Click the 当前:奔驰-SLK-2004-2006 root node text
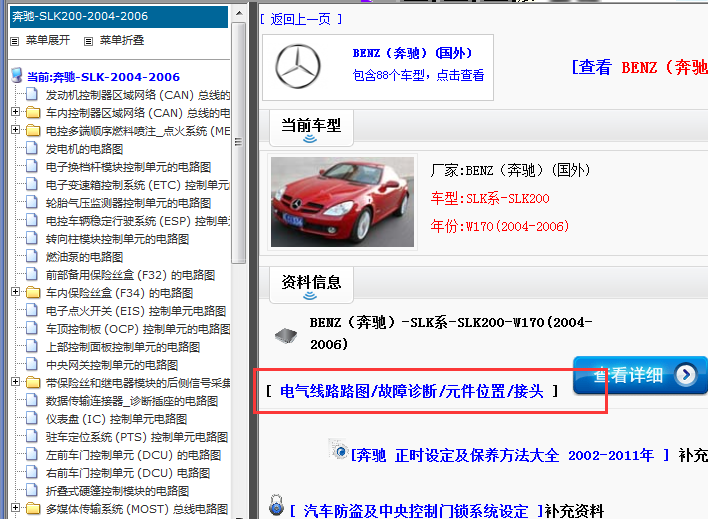 point(103,77)
